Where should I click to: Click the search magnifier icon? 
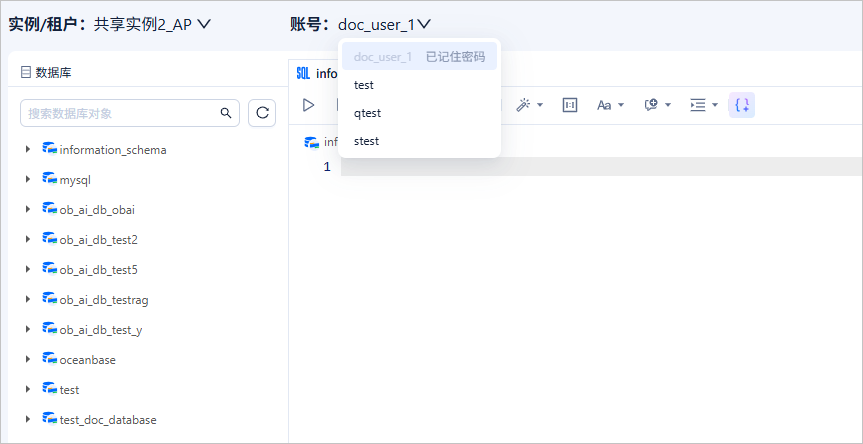[226, 113]
